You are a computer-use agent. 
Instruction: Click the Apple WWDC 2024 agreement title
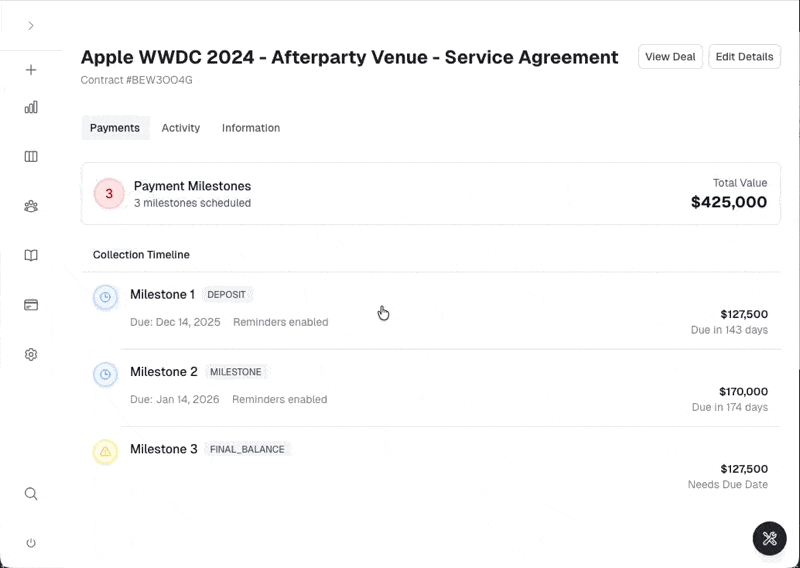(349, 57)
